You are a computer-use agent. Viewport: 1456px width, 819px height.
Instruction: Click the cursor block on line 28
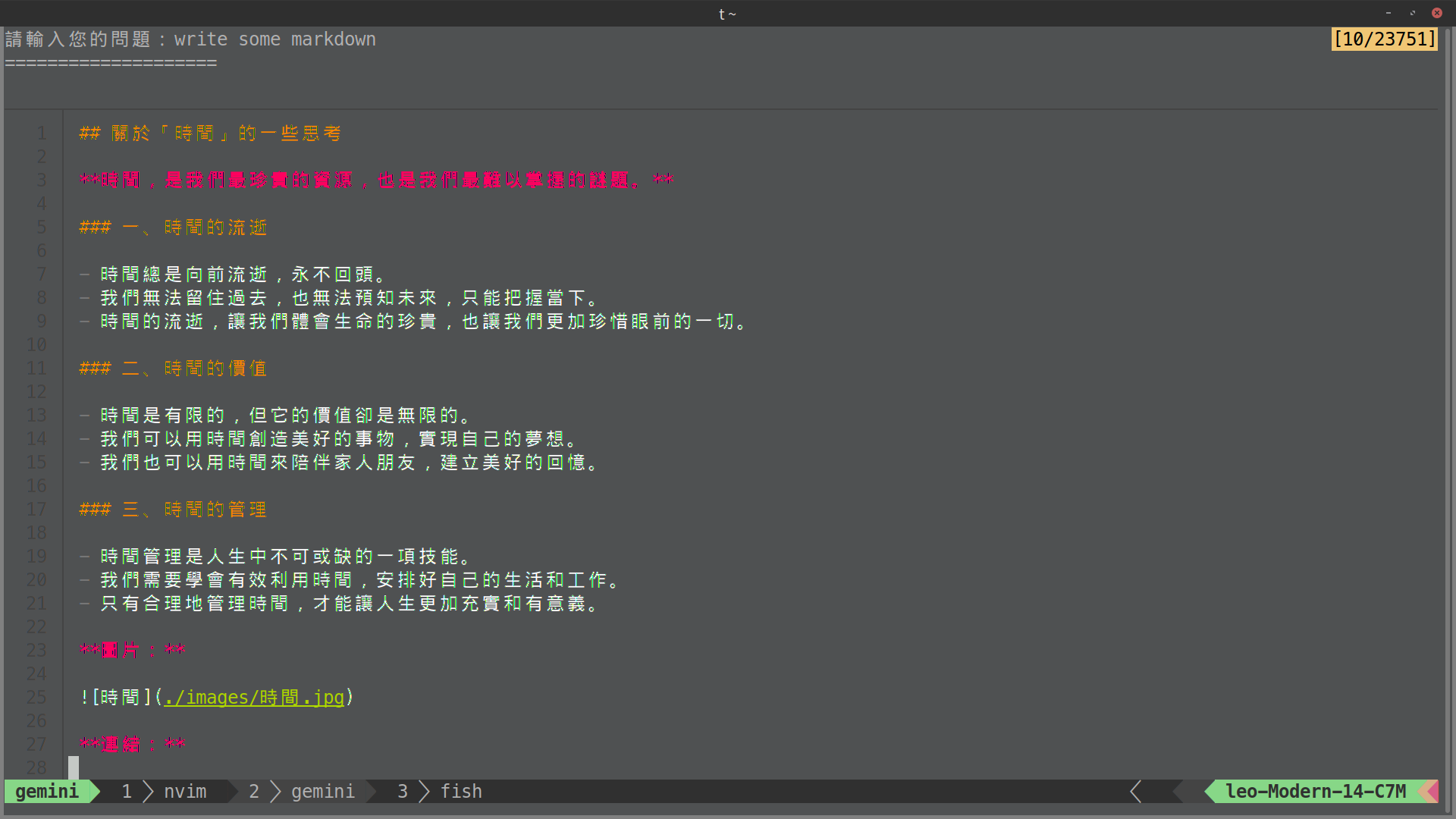tap(74, 767)
